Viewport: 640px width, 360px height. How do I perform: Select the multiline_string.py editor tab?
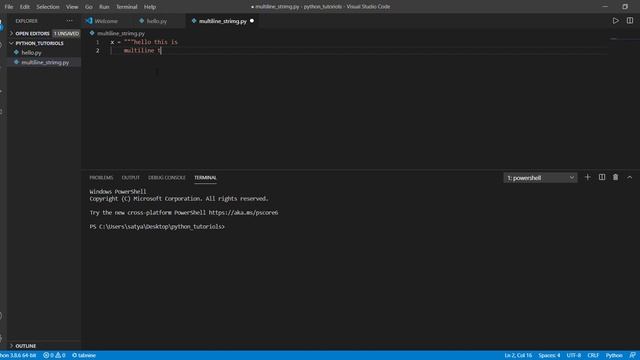pyautogui.click(x=222, y=21)
